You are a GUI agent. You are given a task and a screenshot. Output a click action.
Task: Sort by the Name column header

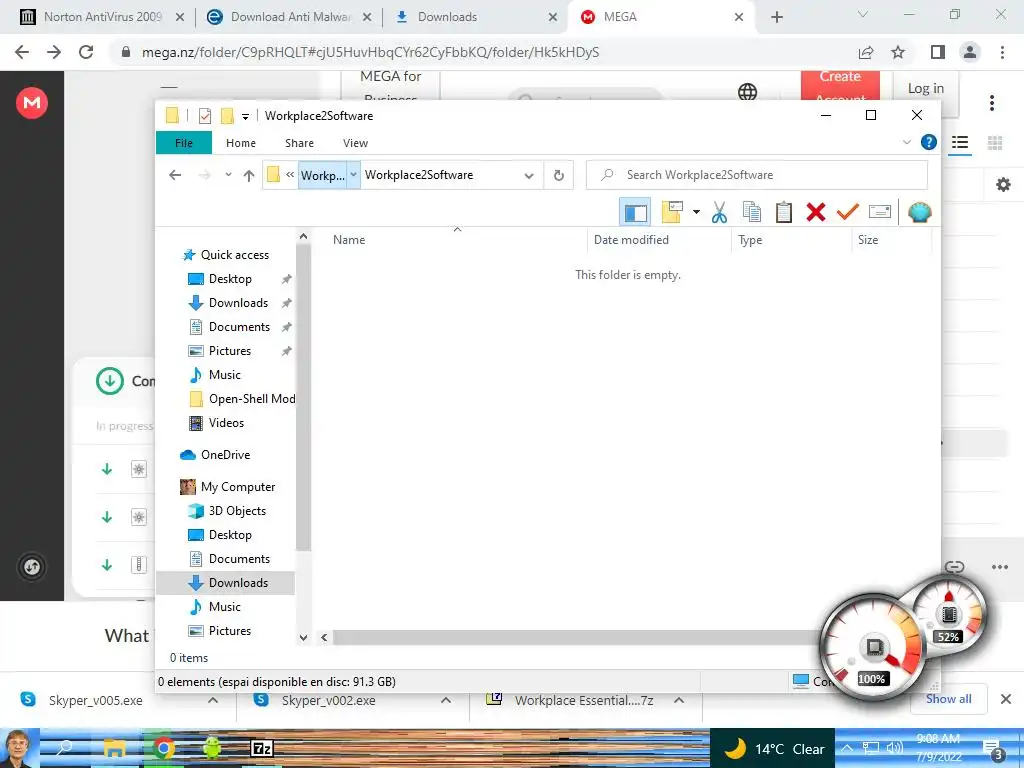(x=349, y=240)
